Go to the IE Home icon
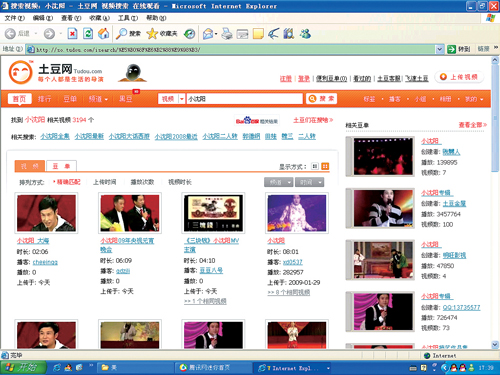500x375 pixels. point(103,33)
